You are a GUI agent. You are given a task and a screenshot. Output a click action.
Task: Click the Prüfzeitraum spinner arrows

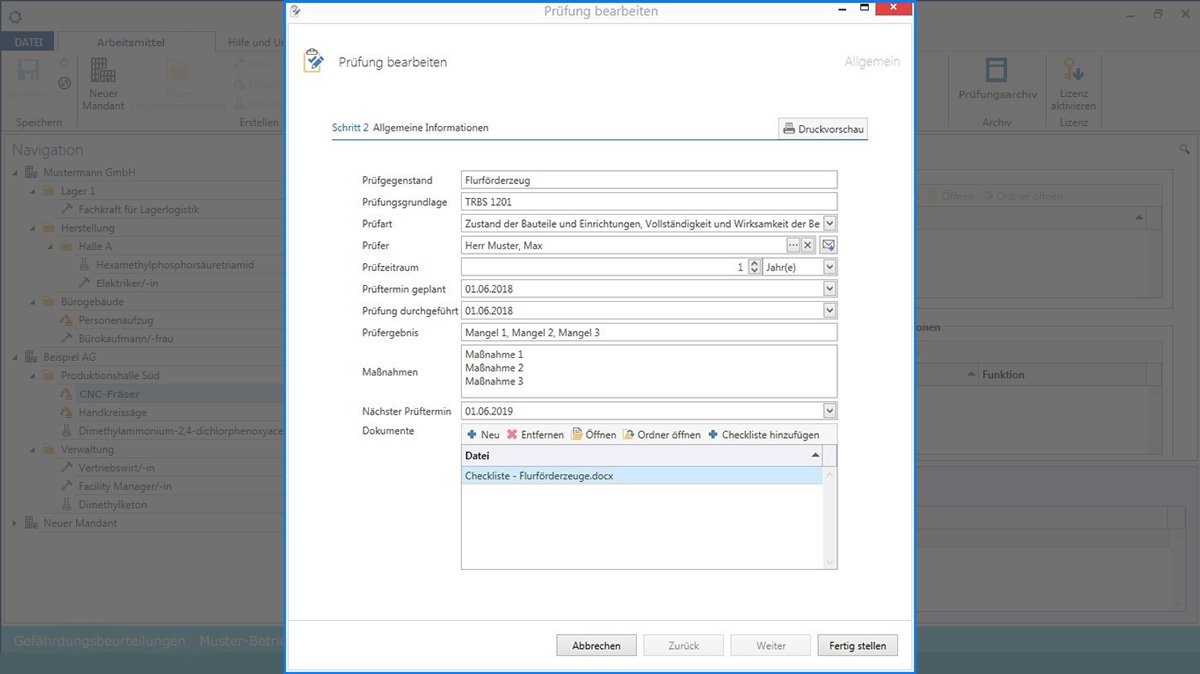[754, 267]
